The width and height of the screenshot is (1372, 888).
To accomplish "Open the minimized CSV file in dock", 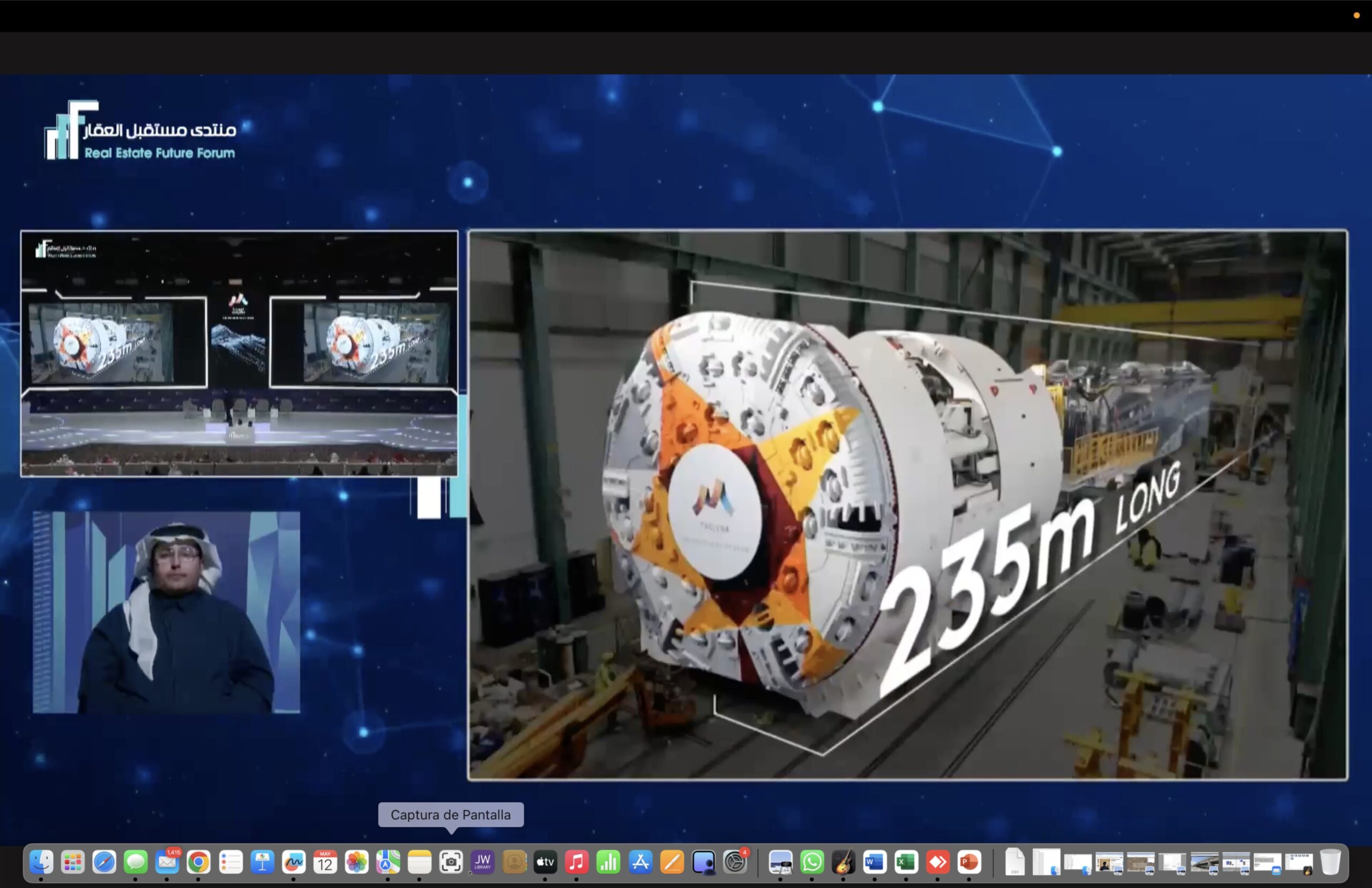I will 1015,862.
